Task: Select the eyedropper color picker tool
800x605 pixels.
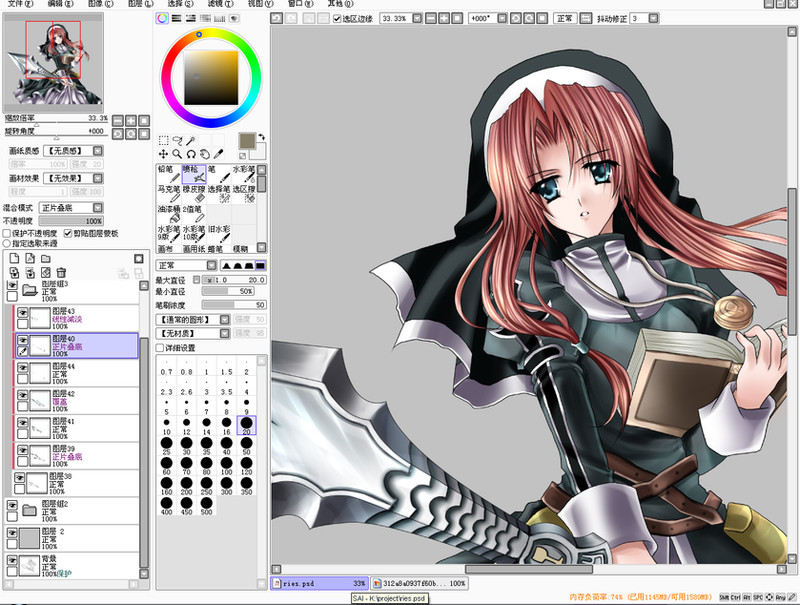Action: (x=218, y=154)
